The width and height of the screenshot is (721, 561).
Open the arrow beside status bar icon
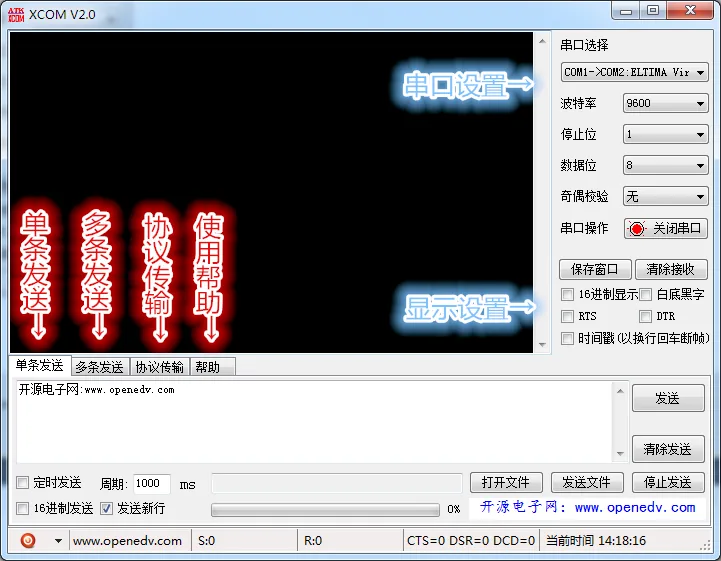click(58, 541)
